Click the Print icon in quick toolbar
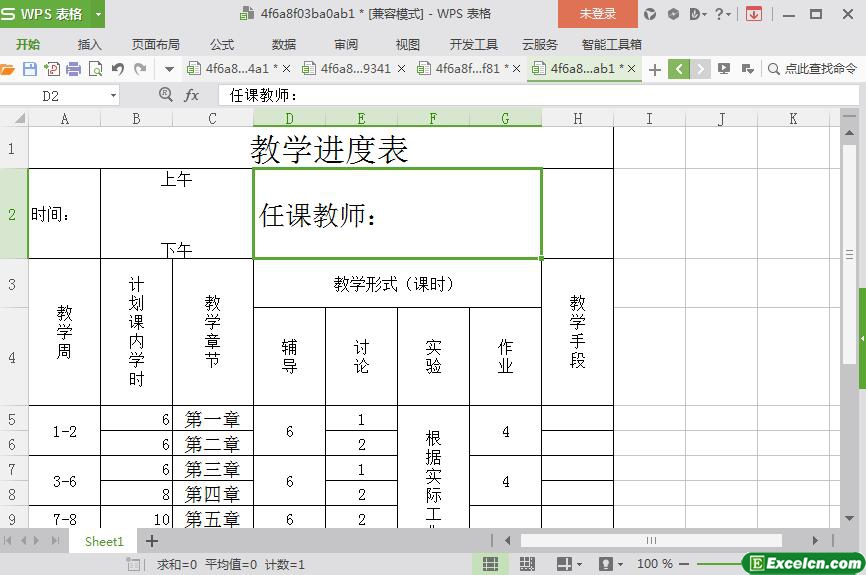The image size is (866, 575). pyautogui.click(x=74, y=69)
